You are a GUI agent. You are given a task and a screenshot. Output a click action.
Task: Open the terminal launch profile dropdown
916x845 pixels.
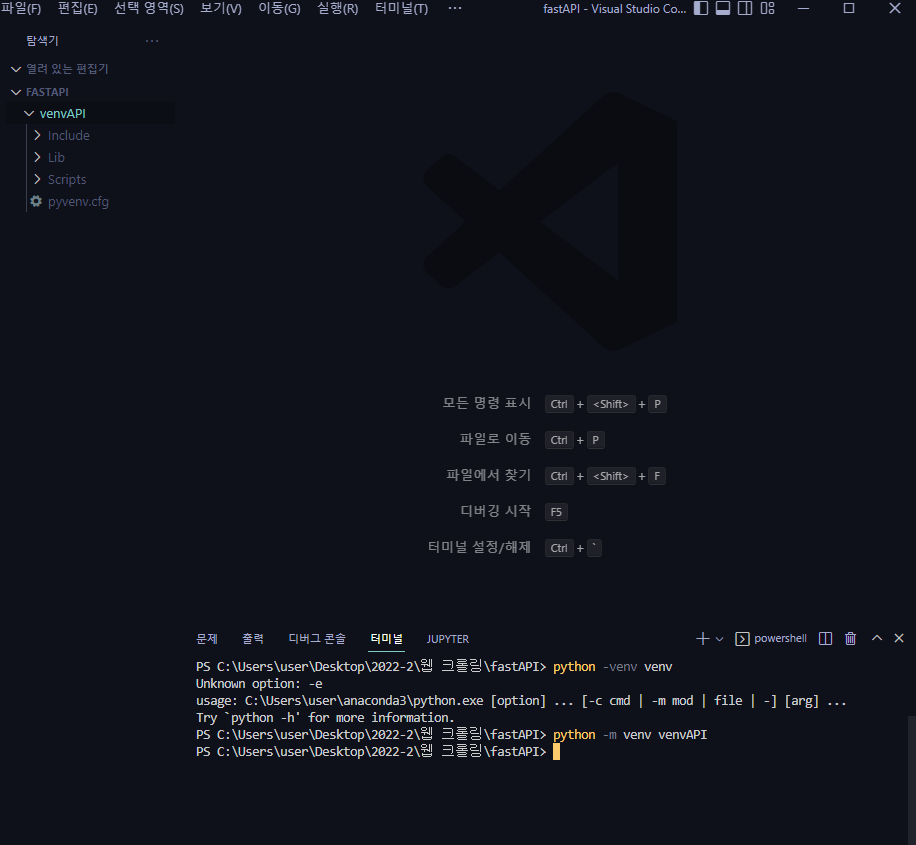720,639
